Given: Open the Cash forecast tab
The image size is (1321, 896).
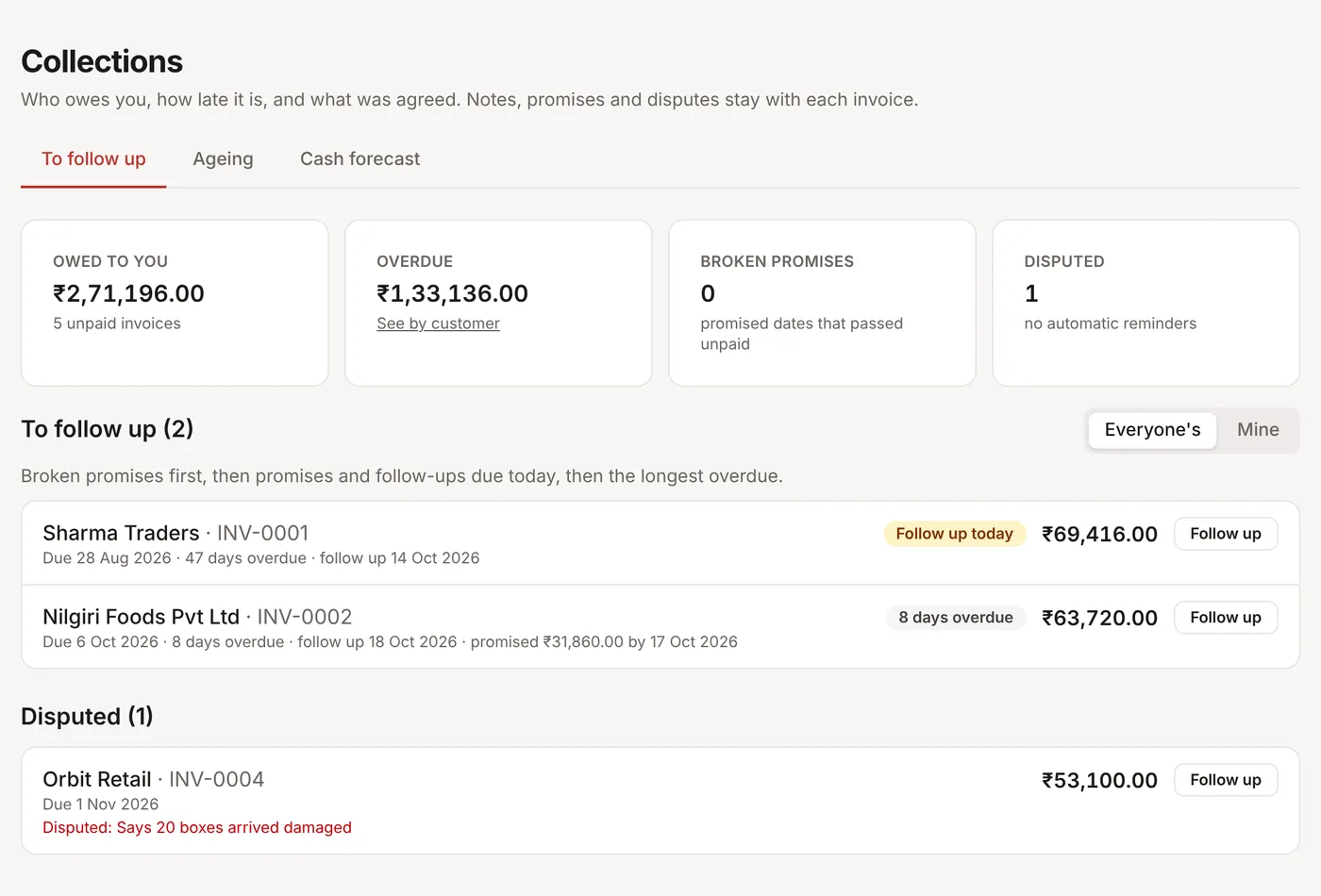Looking at the screenshot, I should pos(360,158).
